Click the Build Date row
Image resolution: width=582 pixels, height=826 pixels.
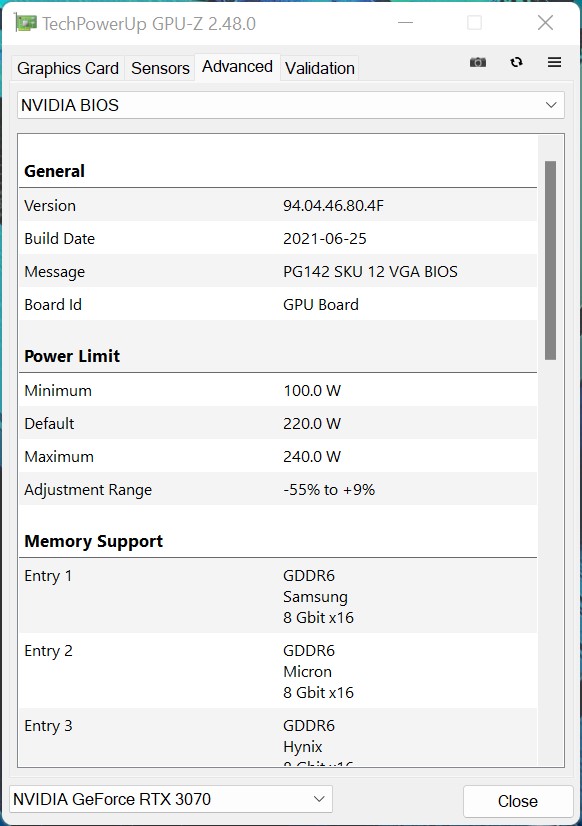(x=278, y=238)
